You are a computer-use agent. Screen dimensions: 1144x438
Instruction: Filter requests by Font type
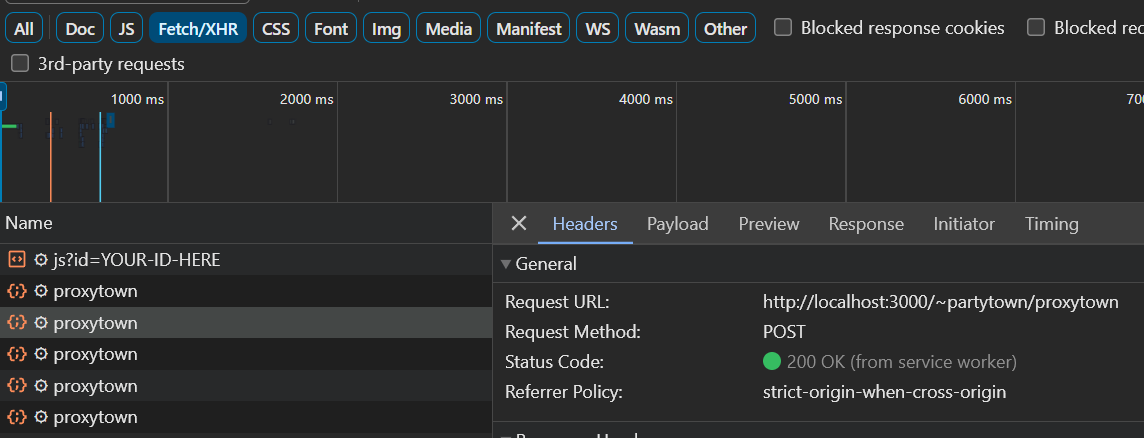tap(331, 28)
